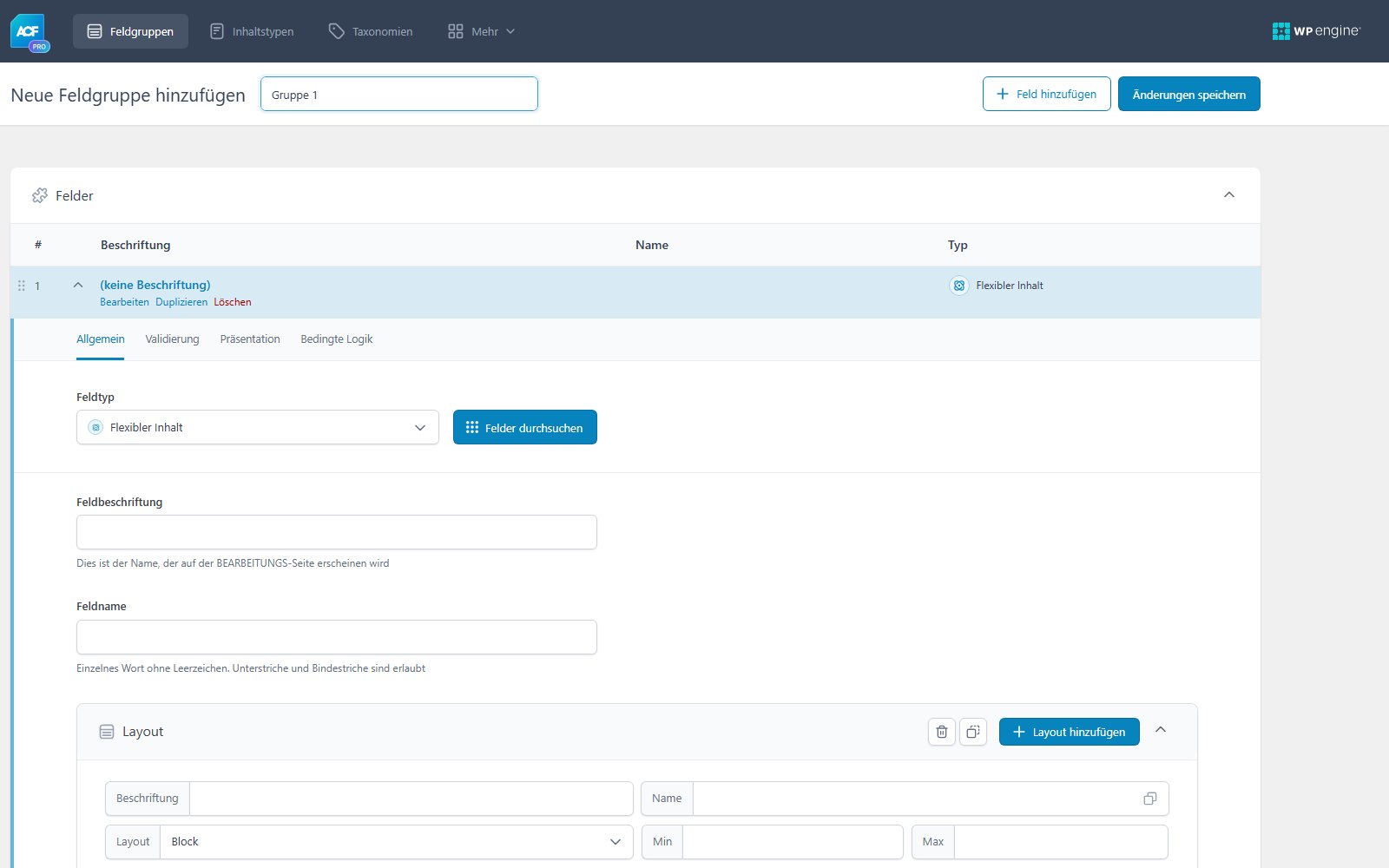Click the Name column header
Viewport: 1389px width, 868px height.
[x=652, y=245]
